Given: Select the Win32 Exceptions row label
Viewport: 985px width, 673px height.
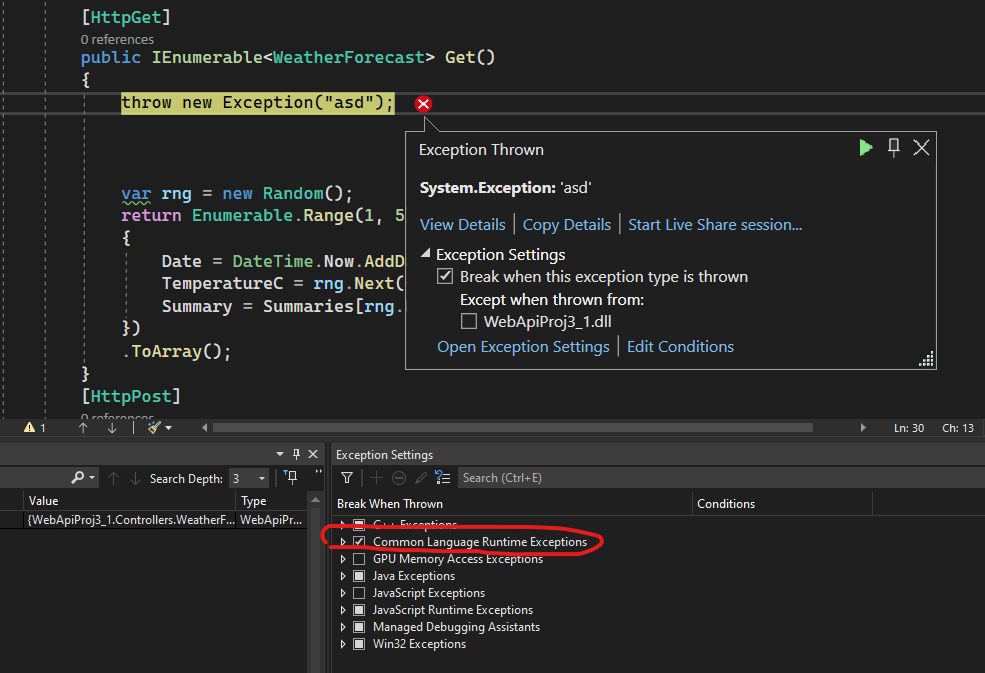Looking at the screenshot, I should pyautogui.click(x=419, y=643).
